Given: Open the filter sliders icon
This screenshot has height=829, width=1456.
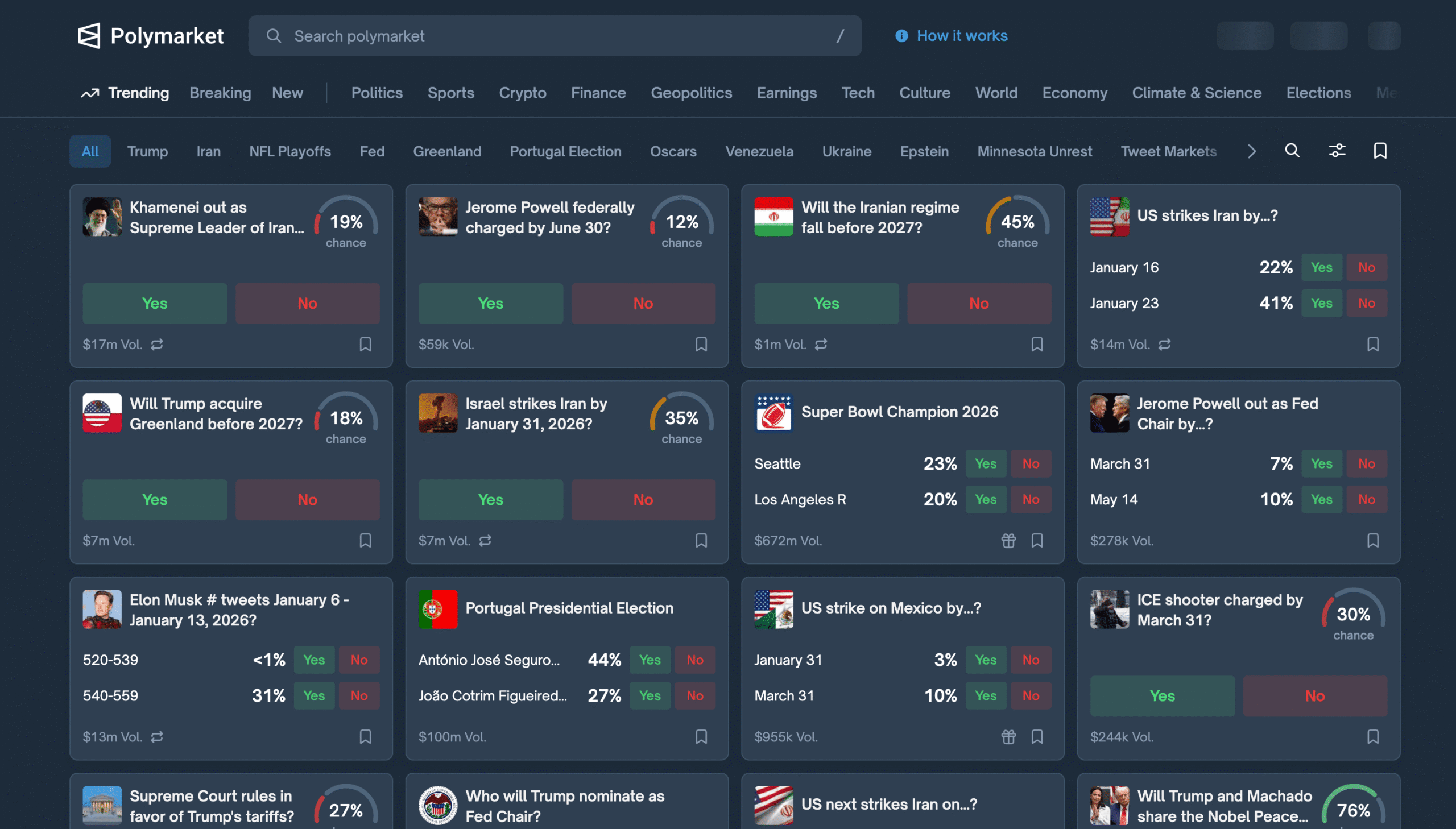Looking at the screenshot, I should (1337, 151).
